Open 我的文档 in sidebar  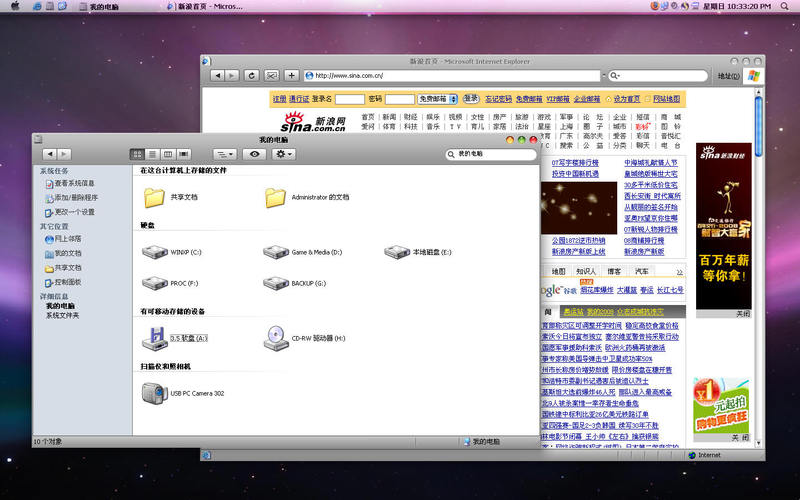point(63,253)
